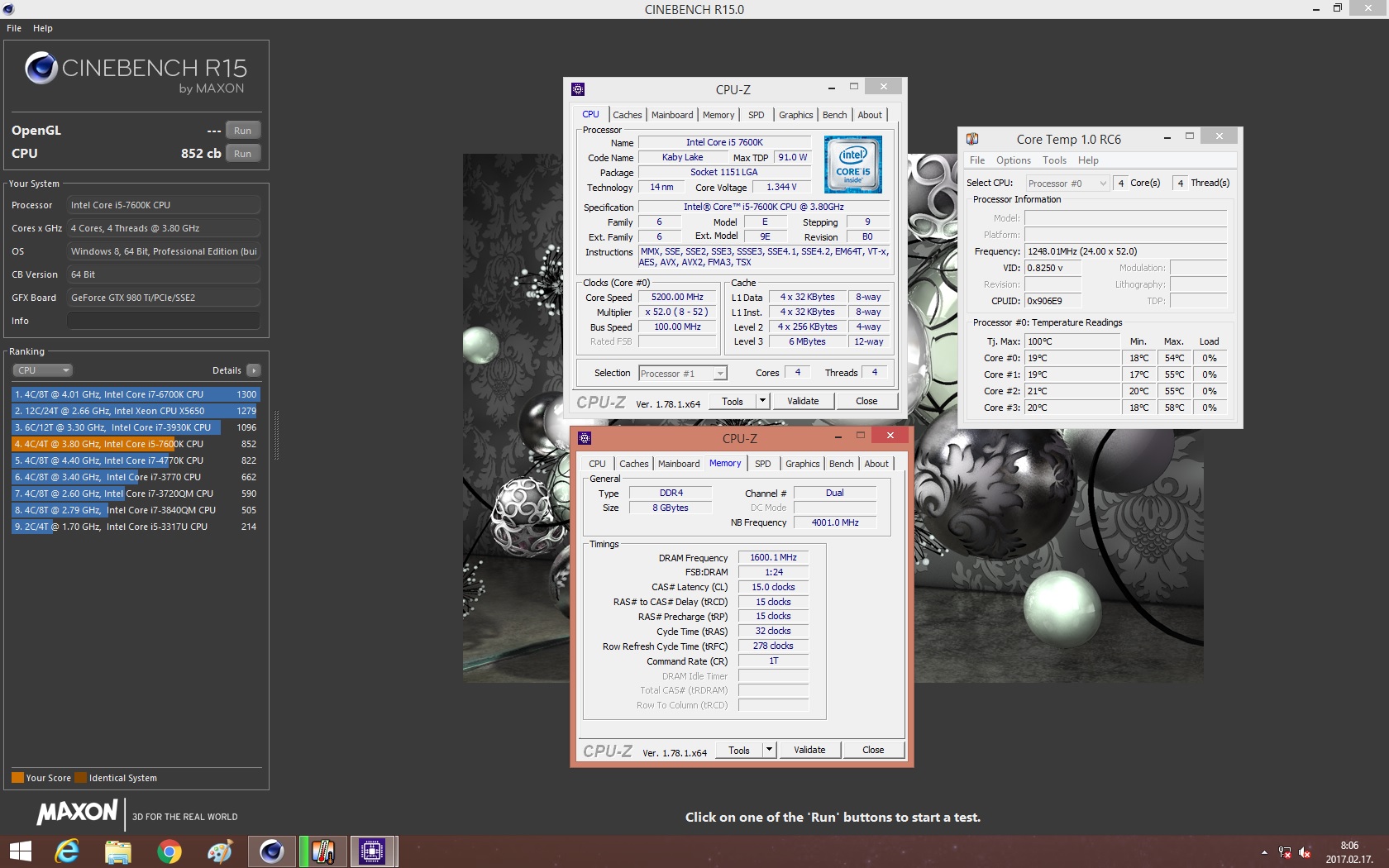The width and height of the screenshot is (1389, 868).
Task: Click Close button in the CPU-Z CPU window
Action: point(866,401)
